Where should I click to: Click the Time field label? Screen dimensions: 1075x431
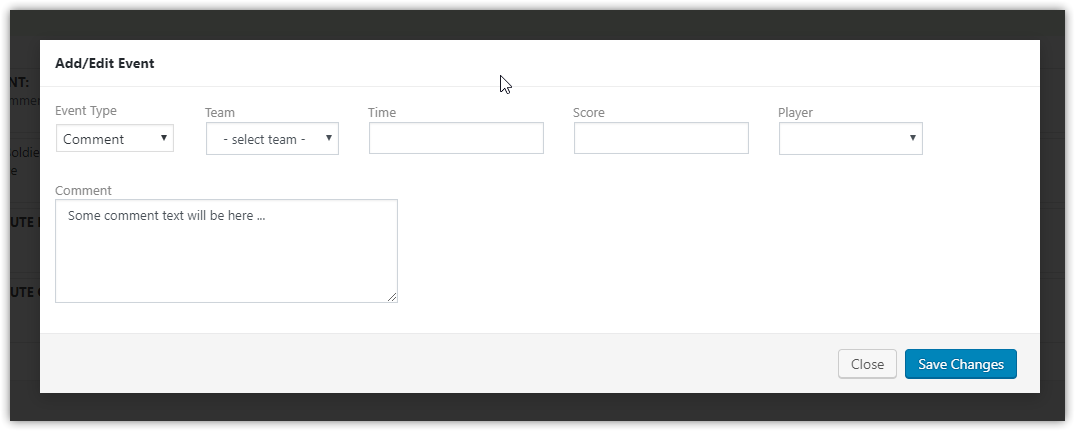tap(382, 112)
